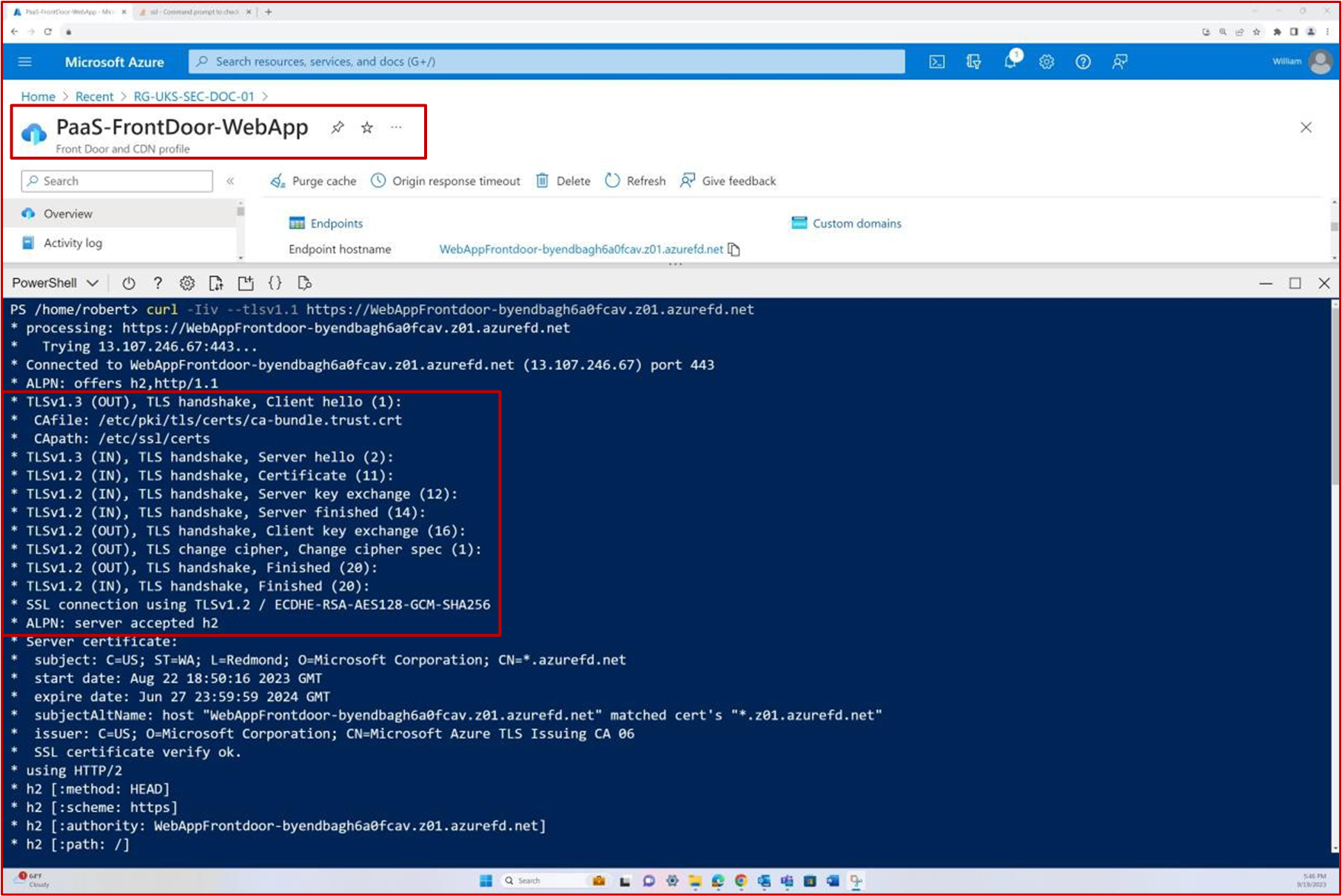1342x896 pixels.
Task: Expand the ellipsis menu beside PaaS-FrontDoor-WebApp
Action: click(x=396, y=127)
